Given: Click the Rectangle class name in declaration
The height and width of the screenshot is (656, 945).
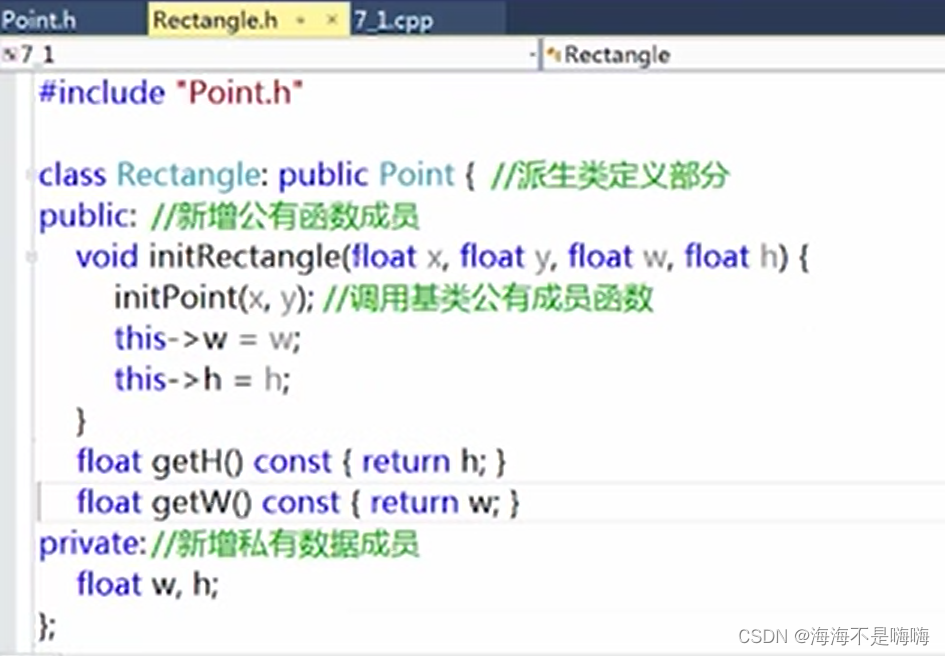Looking at the screenshot, I should coord(189,175).
